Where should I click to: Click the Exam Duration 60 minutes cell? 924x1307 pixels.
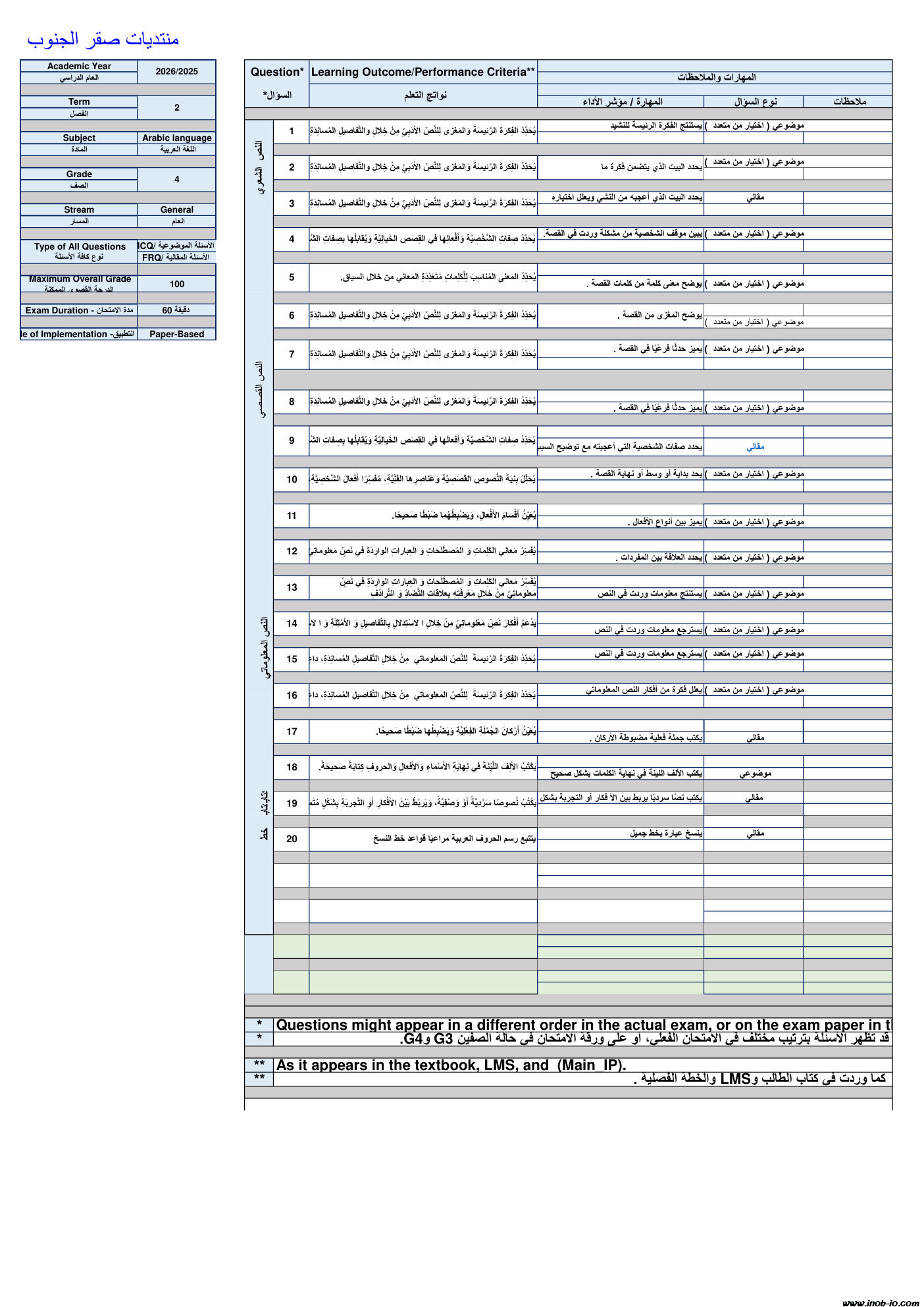click(176, 311)
